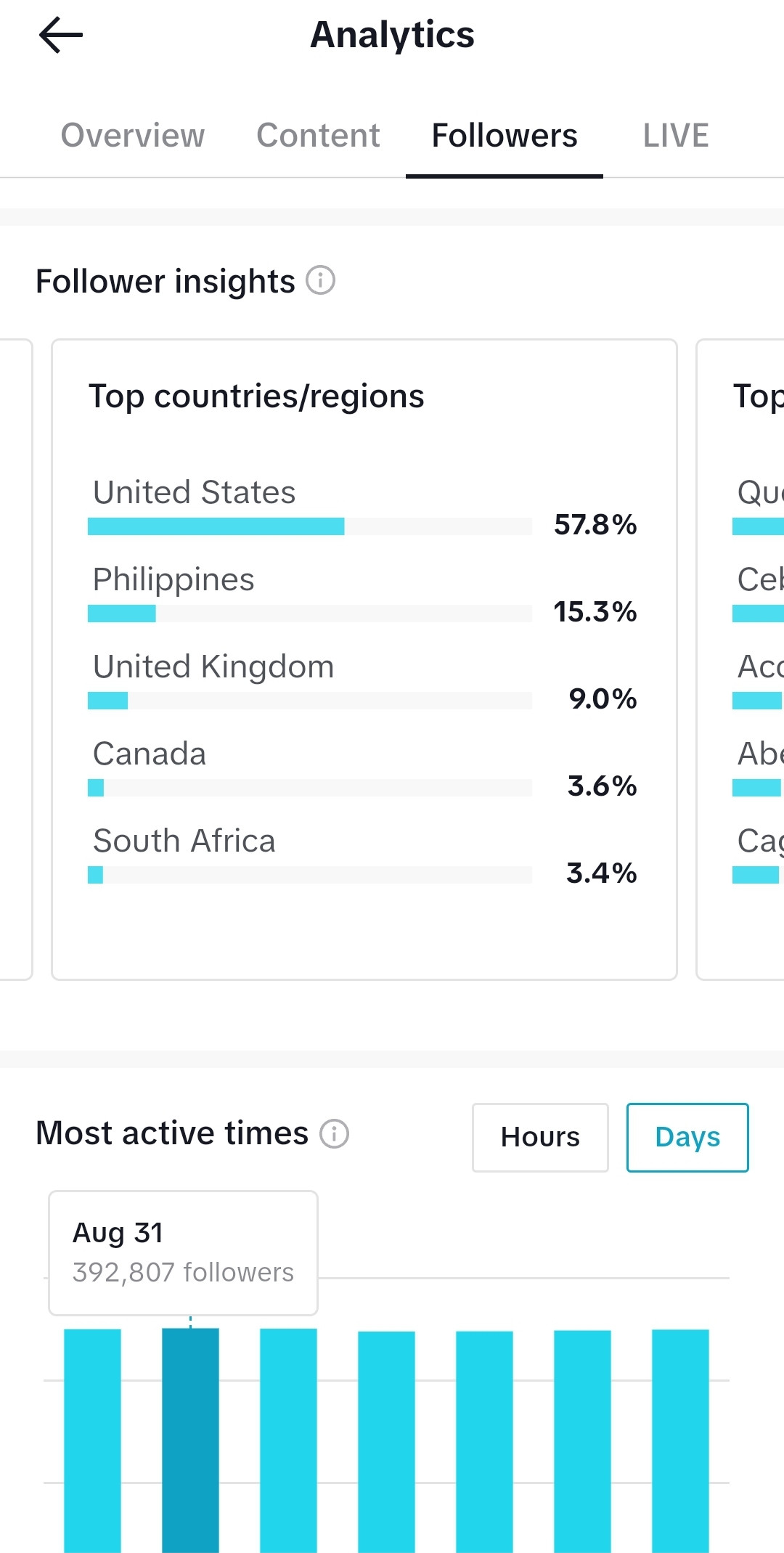
Task: Tap the United States percentage bar
Action: tap(310, 526)
